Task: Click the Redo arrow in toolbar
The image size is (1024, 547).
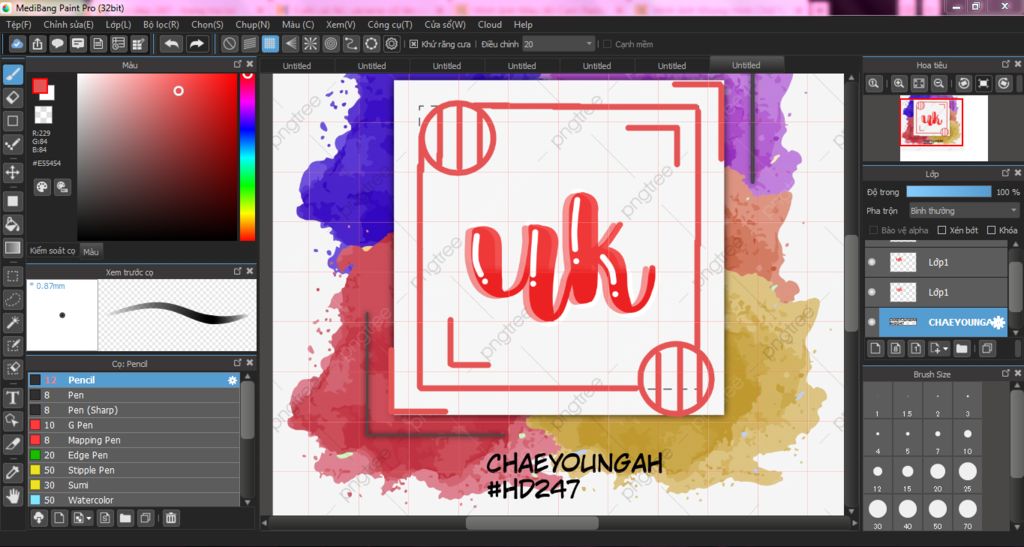Action: [197, 44]
